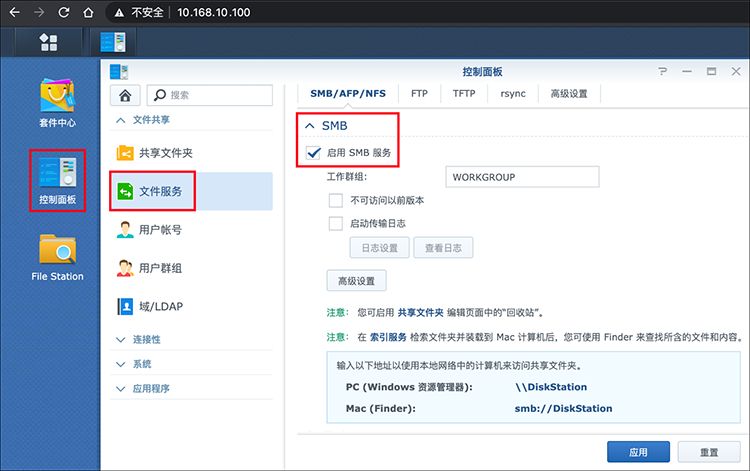Select the SMB/AFP/NFS tab
This screenshot has width=750, height=471.
pyautogui.click(x=348, y=94)
